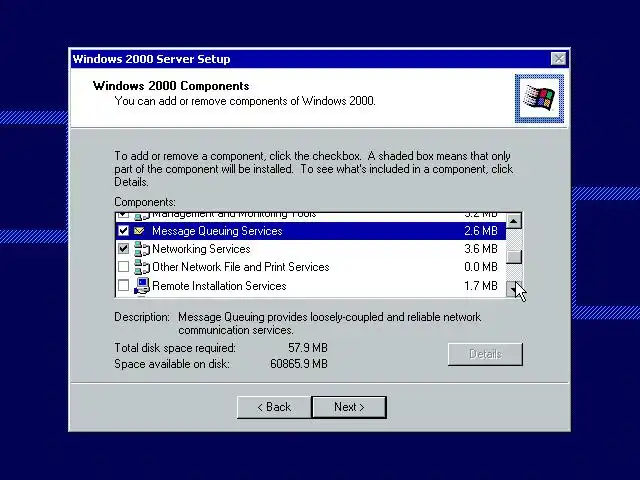Viewport: 640px width, 480px height.
Task: Open the component Details button
Action: click(485, 354)
